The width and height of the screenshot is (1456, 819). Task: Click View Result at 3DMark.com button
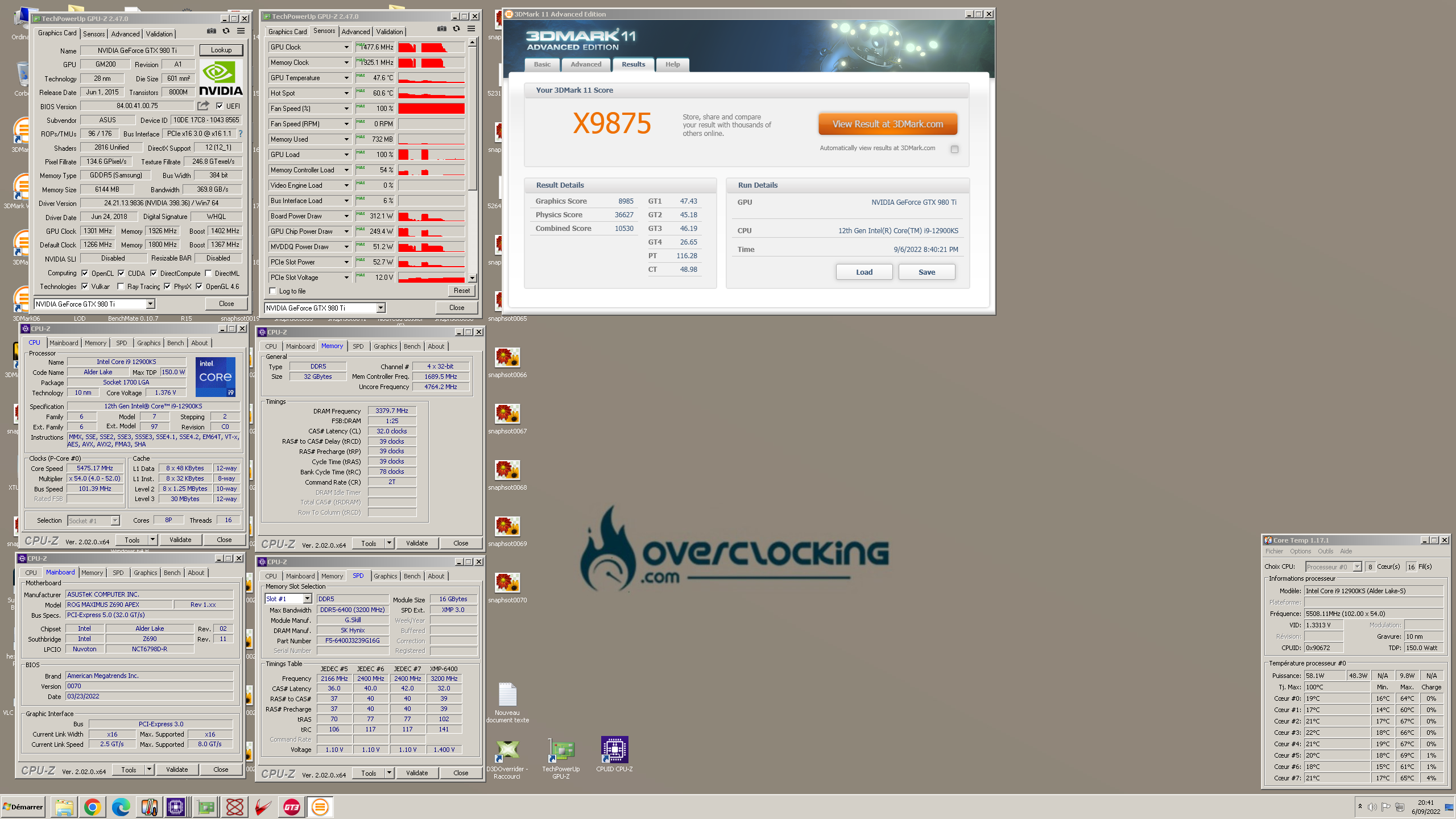[x=888, y=124]
